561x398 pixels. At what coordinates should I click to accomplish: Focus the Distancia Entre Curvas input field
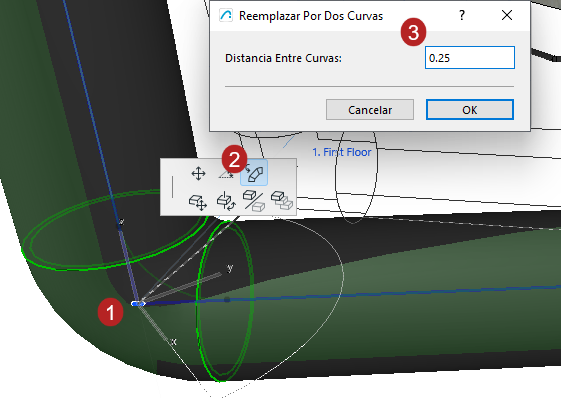[x=470, y=58]
